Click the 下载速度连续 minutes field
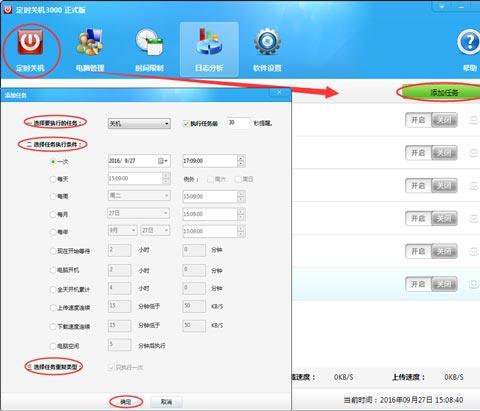 click(x=119, y=326)
